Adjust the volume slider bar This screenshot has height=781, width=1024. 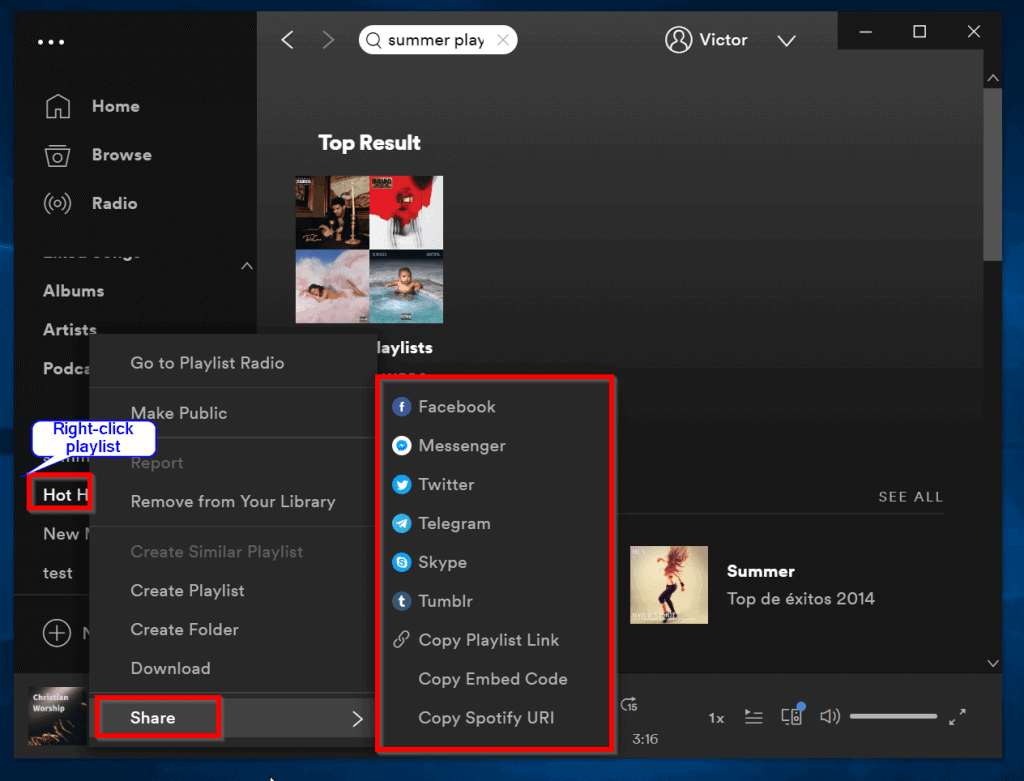[x=893, y=717]
